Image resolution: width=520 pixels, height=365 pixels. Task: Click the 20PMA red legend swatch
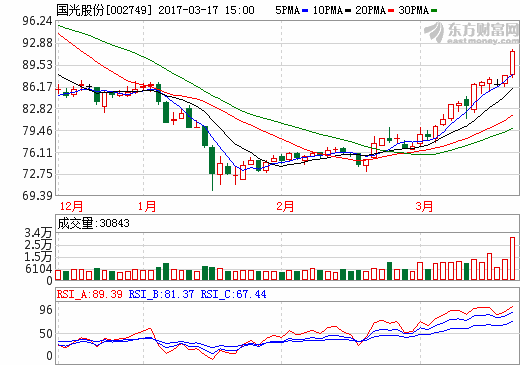tap(391, 11)
